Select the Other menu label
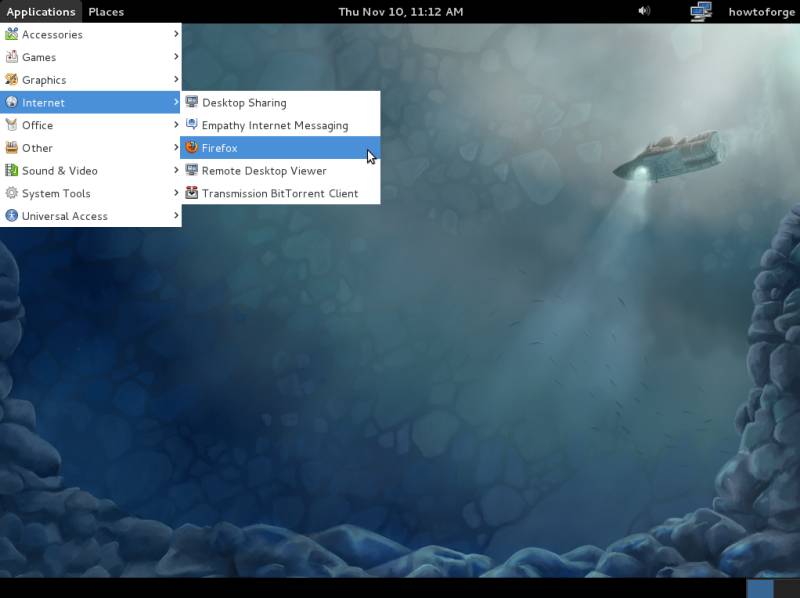 tap(37, 148)
